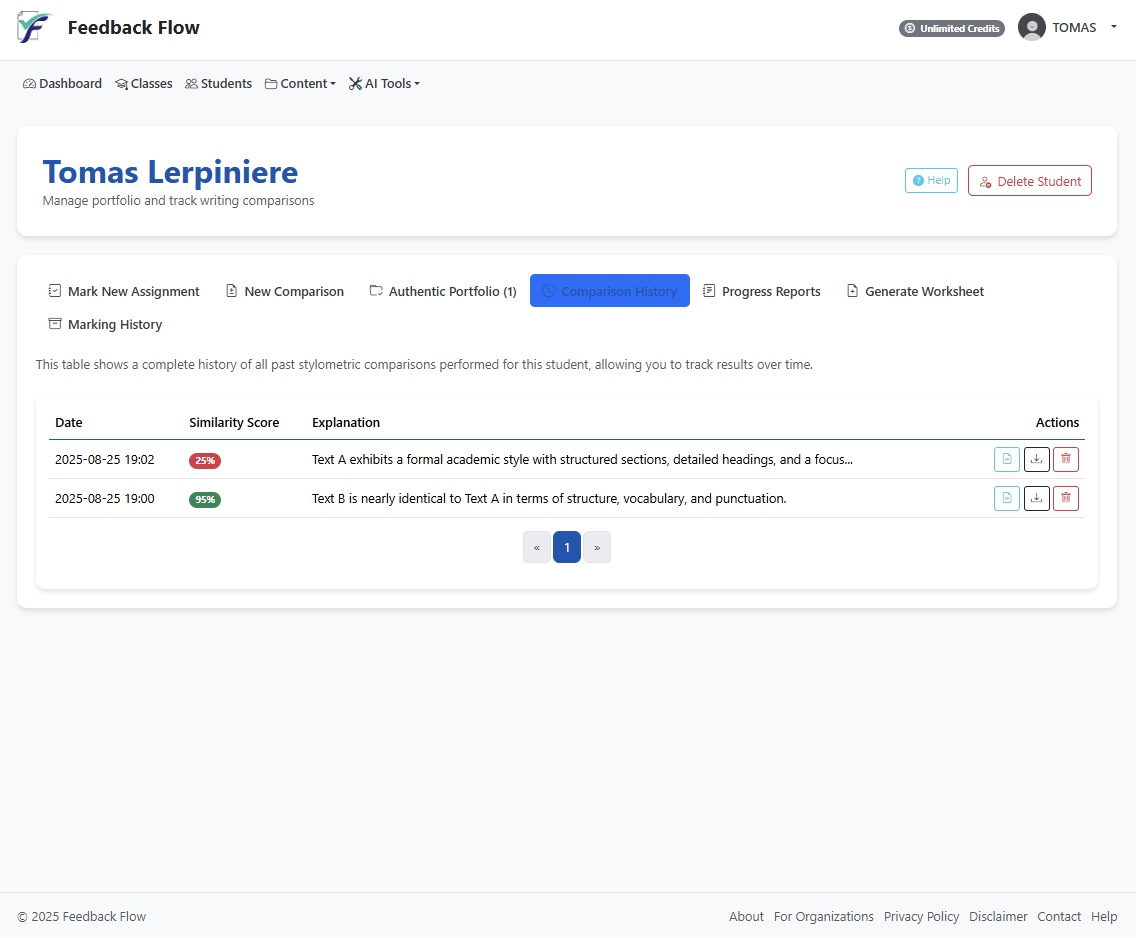Switch to the Progress Reports tab
This screenshot has width=1136, height=938.
tap(761, 291)
